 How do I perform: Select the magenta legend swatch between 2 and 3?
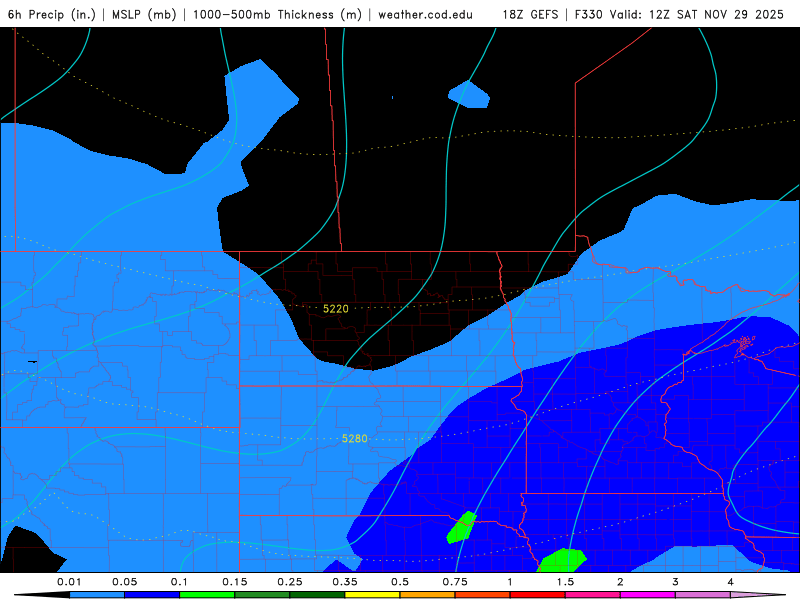[x=648, y=595]
